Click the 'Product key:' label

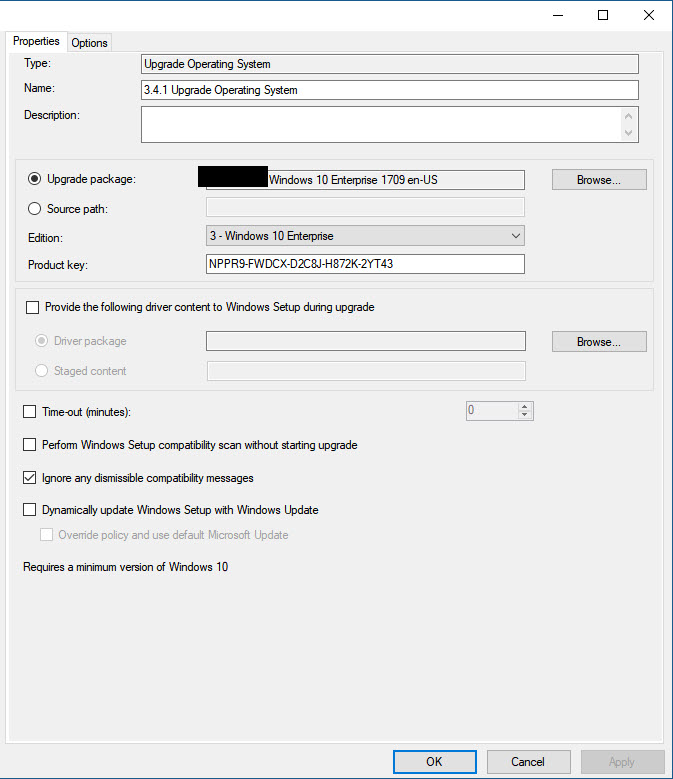click(58, 265)
